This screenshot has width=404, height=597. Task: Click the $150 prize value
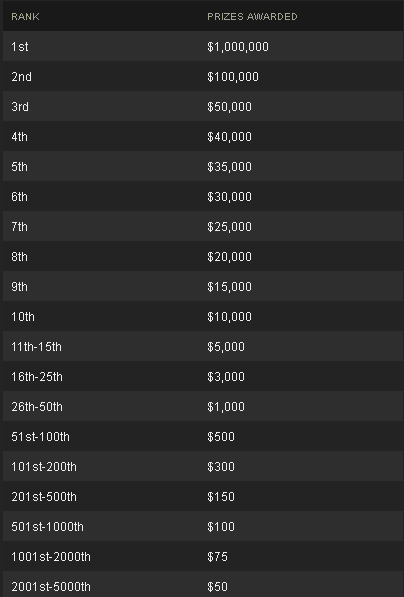coord(221,497)
